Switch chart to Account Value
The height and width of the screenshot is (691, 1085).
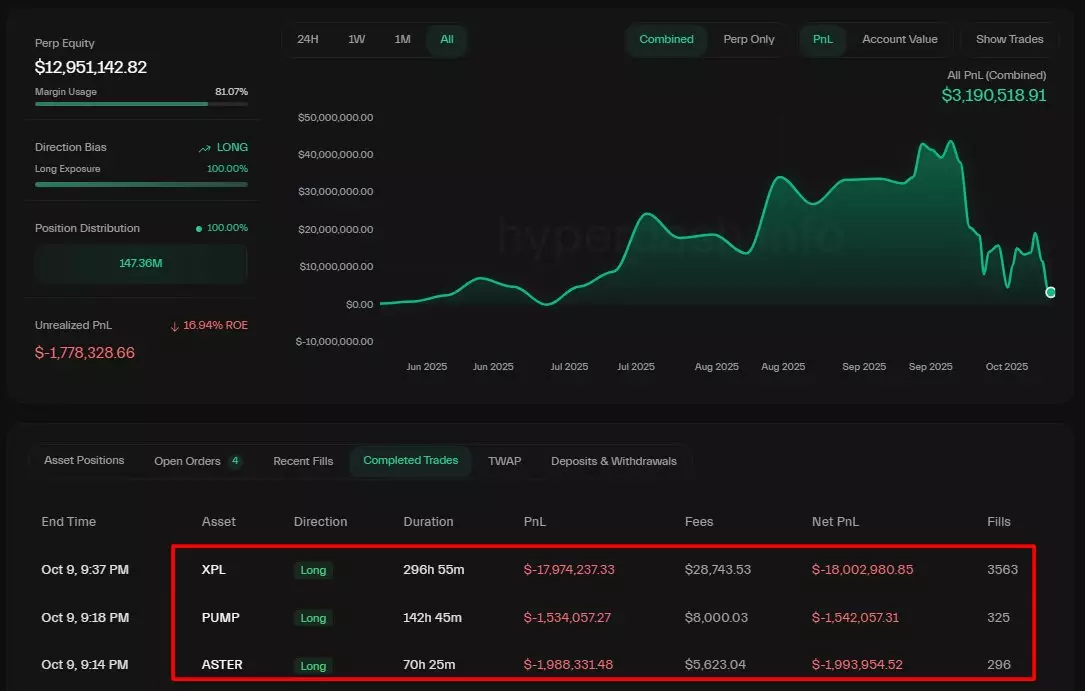click(x=899, y=39)
